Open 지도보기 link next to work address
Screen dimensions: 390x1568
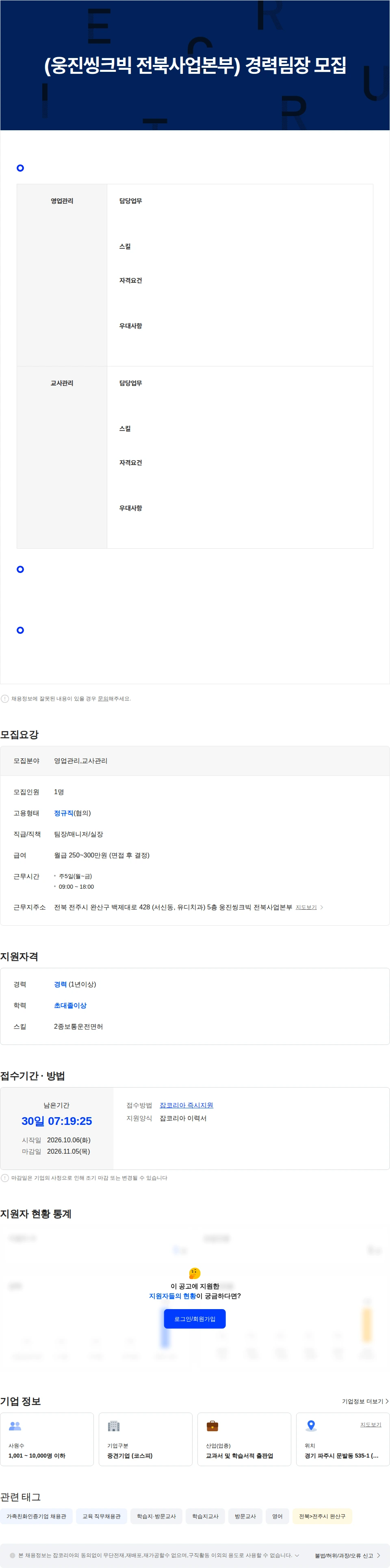click(306, 907)
